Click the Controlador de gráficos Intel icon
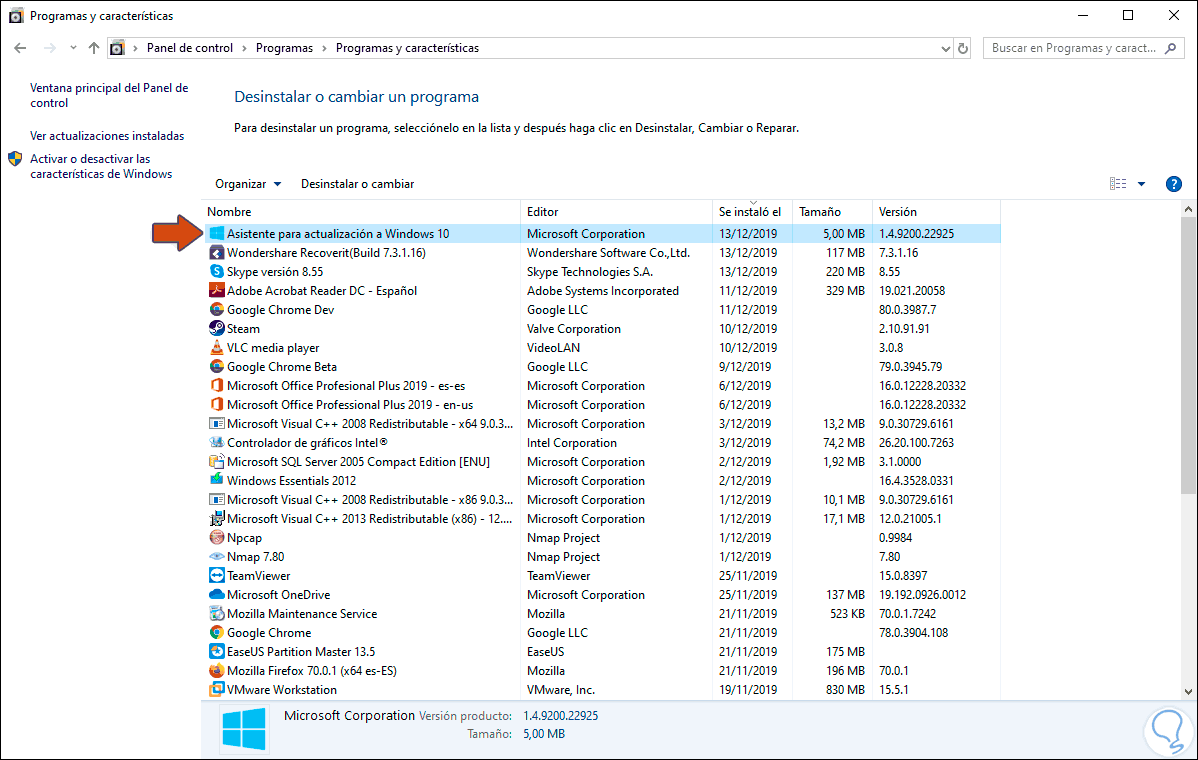This screenshot has width=1198, height=760. coord(216,443)
